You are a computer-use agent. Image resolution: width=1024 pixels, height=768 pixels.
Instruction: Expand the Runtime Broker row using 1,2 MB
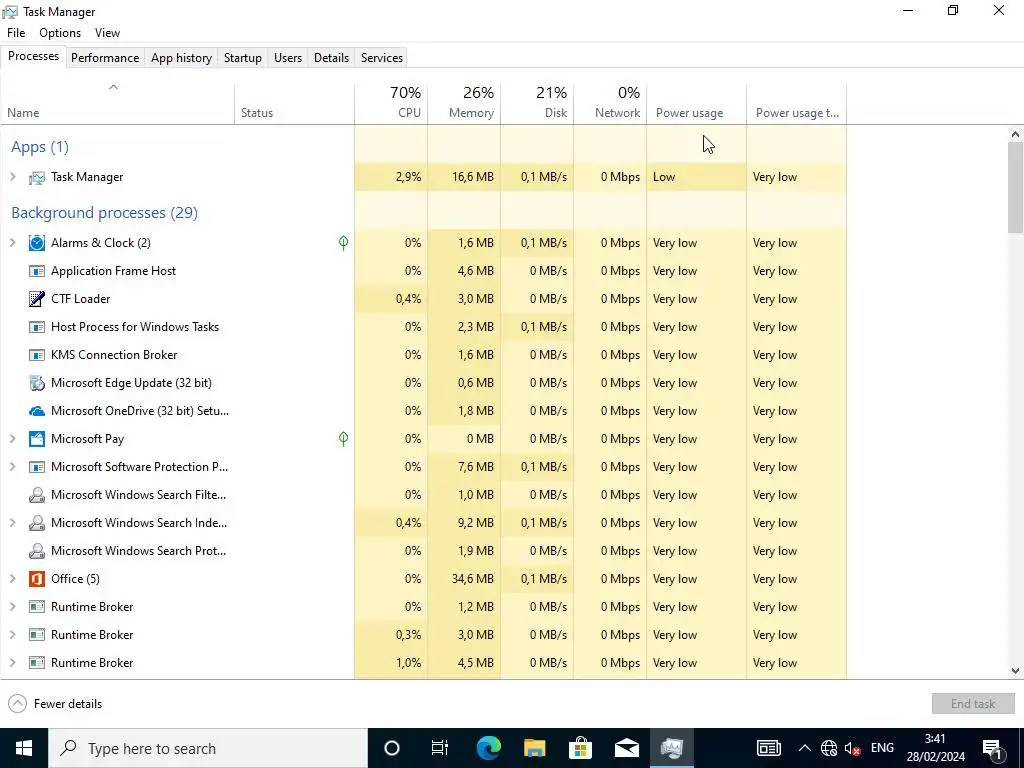pos(12,607)
